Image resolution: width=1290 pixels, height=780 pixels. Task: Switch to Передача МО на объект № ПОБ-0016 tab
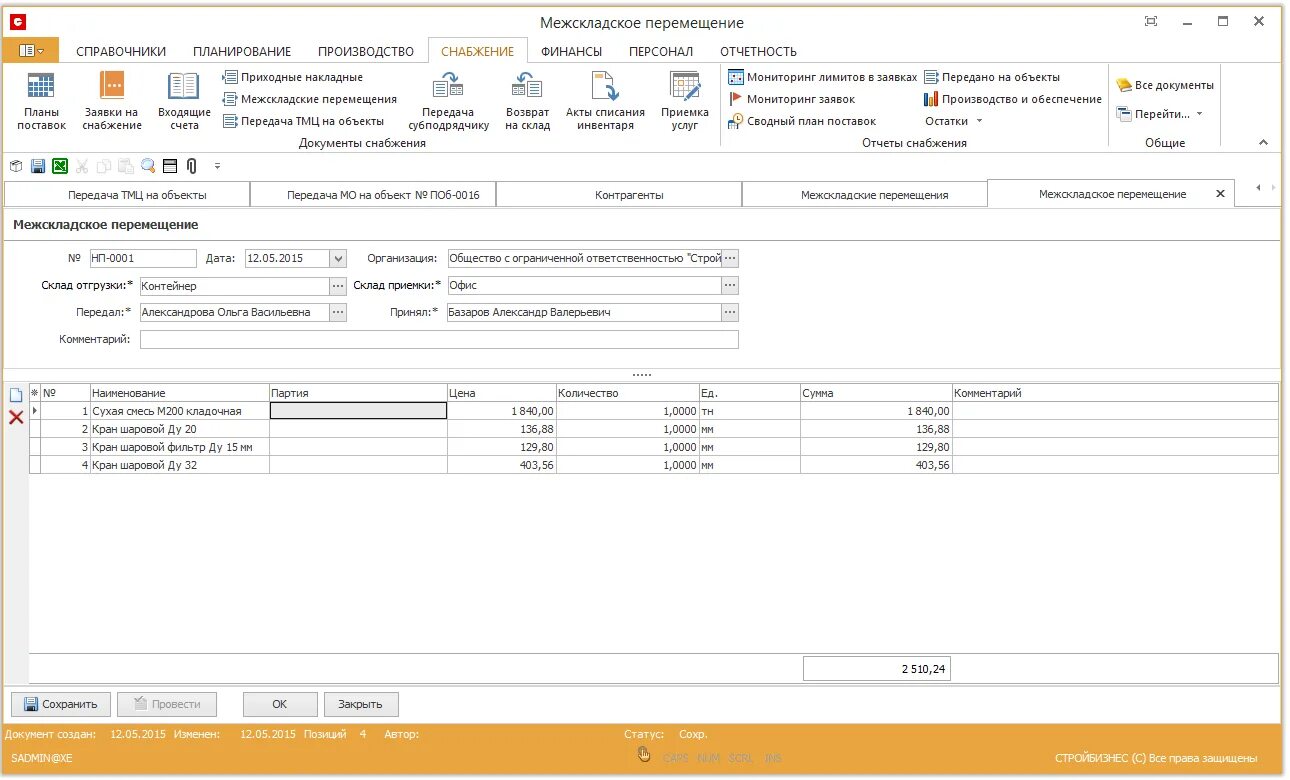pos(373,195)
